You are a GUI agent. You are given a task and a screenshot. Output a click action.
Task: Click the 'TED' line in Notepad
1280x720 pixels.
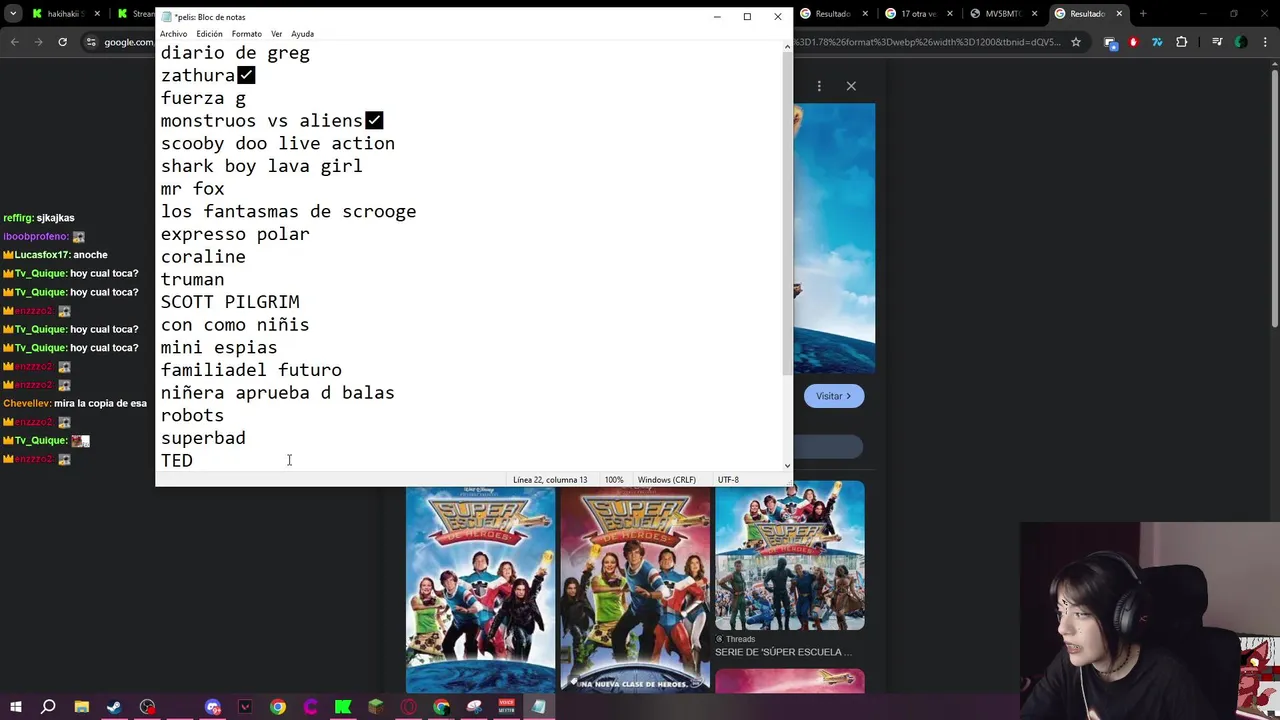coord(177,461)
